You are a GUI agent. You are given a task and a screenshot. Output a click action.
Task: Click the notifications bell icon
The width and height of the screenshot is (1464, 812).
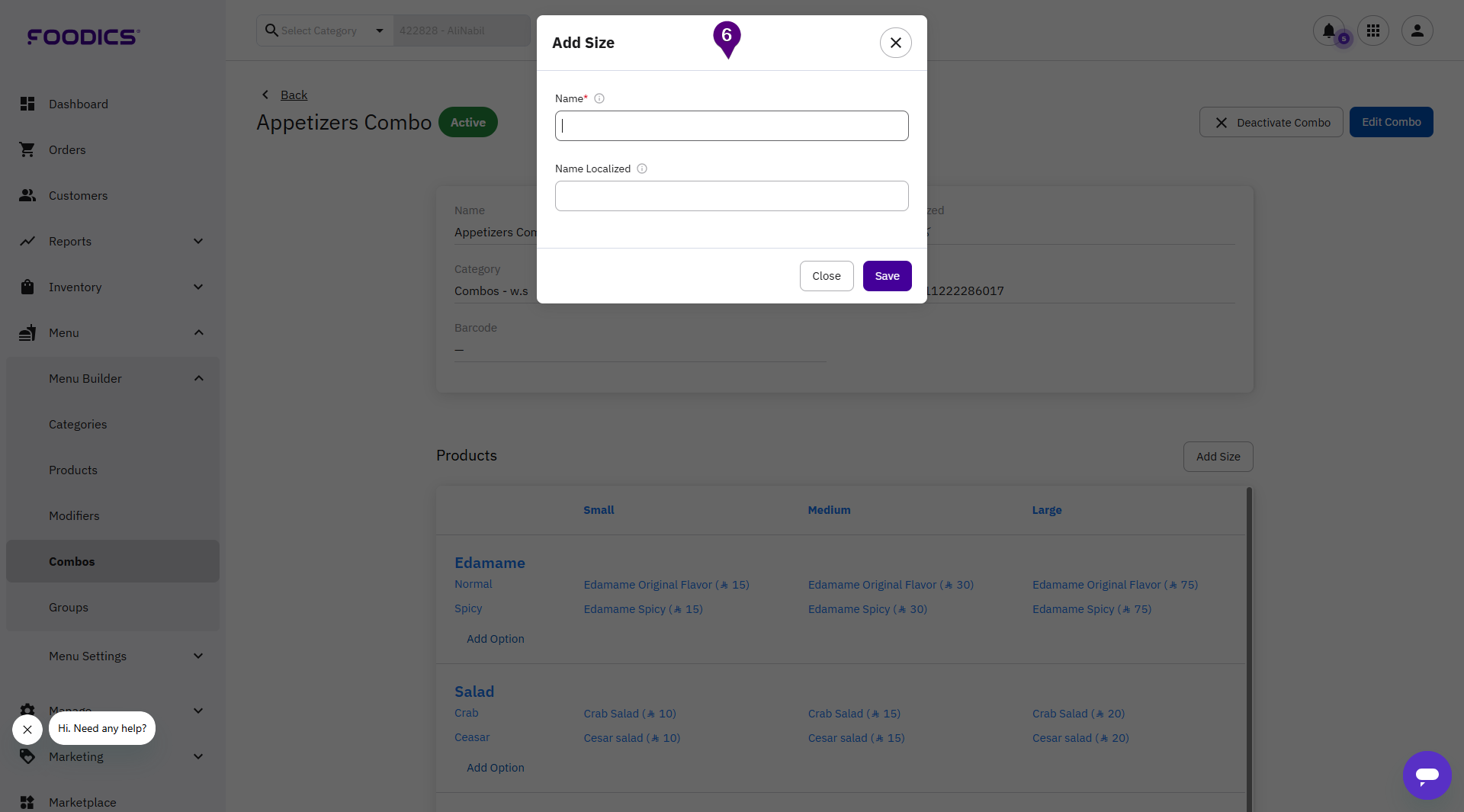pyautogui.click(x=1328, y=30)
